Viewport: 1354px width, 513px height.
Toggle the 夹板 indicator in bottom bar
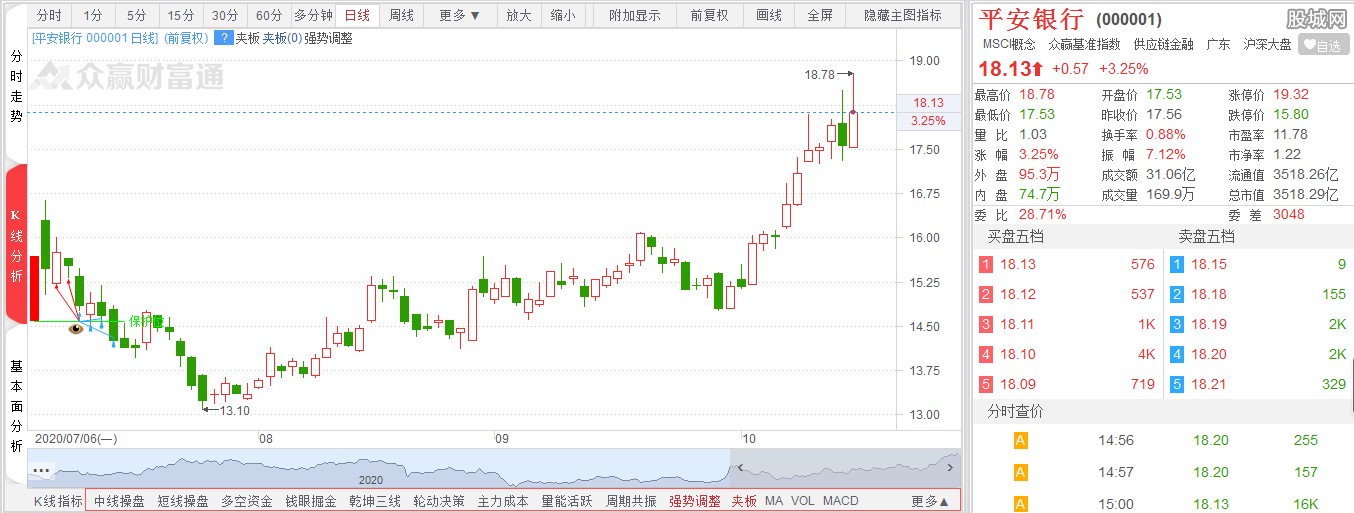tap(744, 501)
